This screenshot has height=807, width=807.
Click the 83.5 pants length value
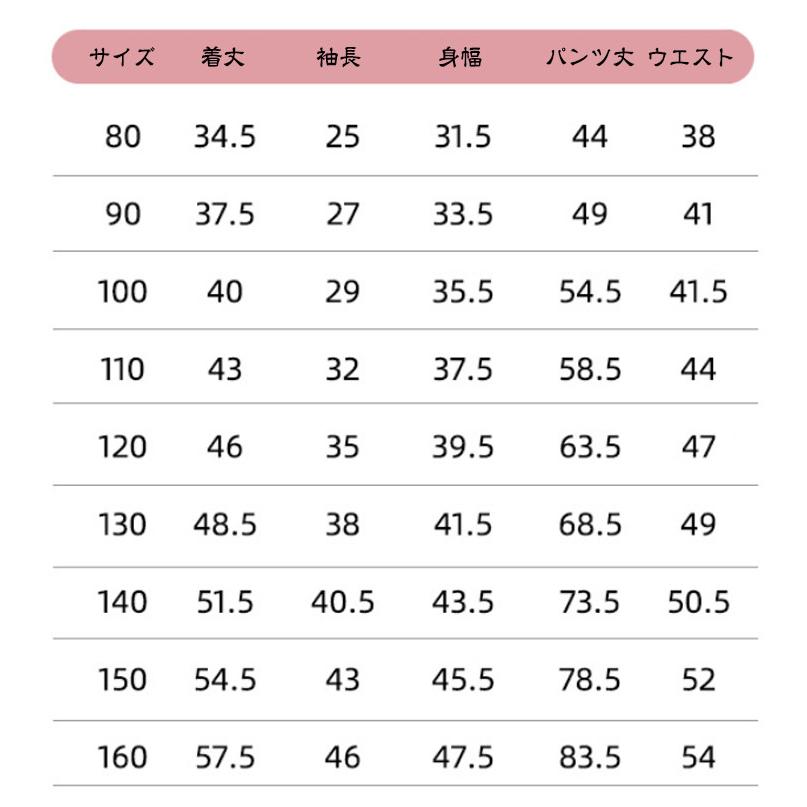click(x=590, y=758)
